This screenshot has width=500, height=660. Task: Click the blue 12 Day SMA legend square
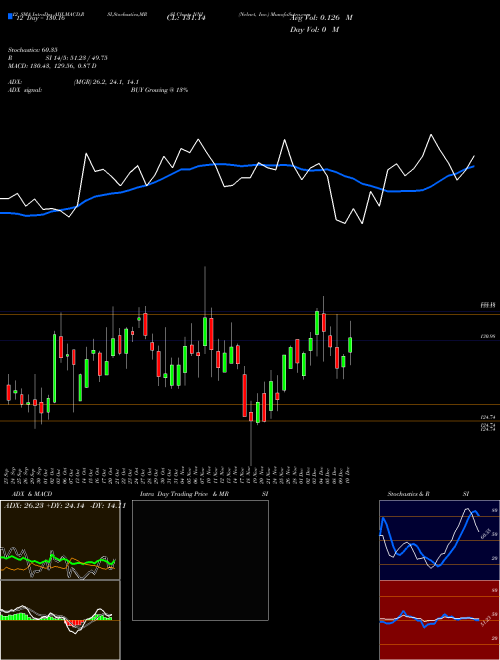tap(10, 17)
